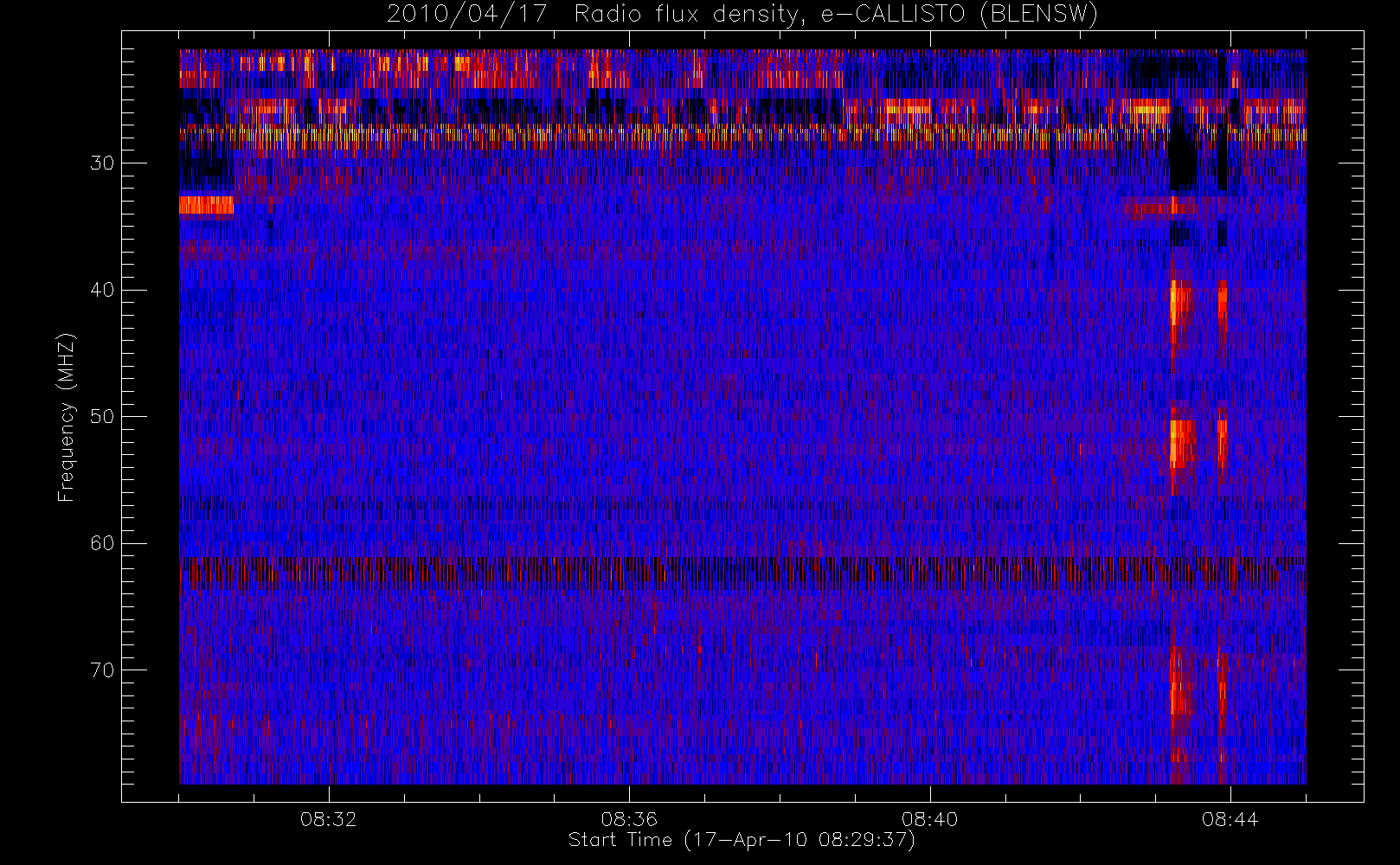Click the 70 MHz frequency tick label
The height and width of the screenshot is (865, 1400).
click(x=102, y=670)
